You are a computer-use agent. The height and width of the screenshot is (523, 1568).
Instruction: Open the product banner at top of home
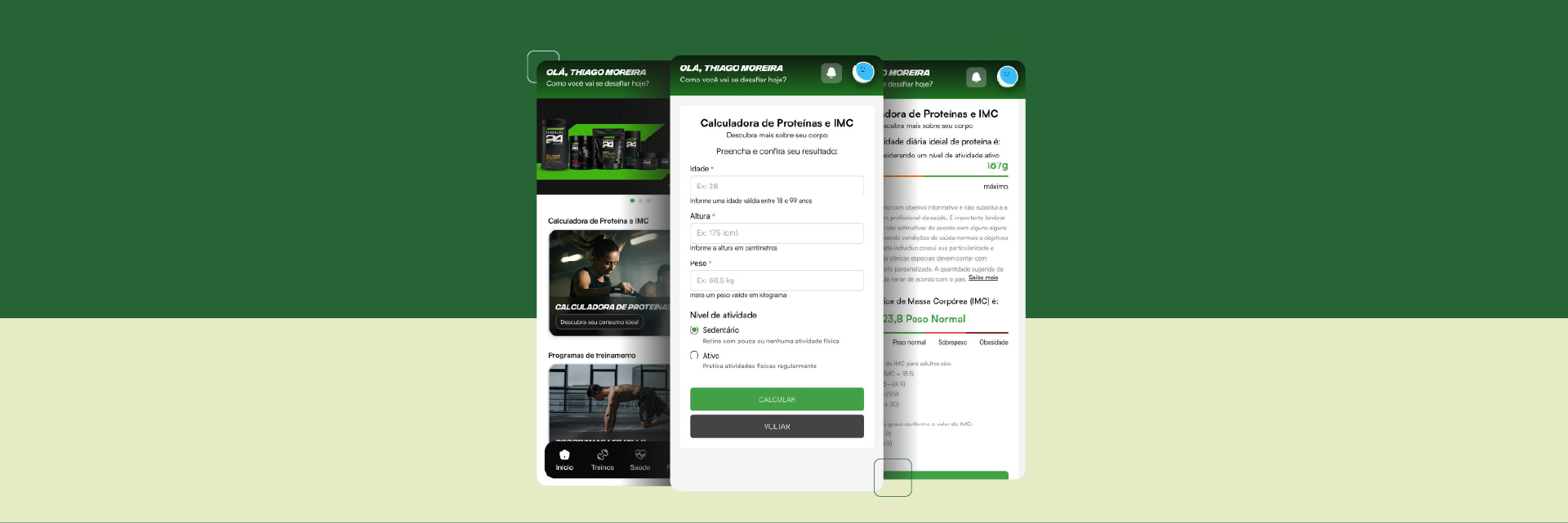click(x=603, y=145)
